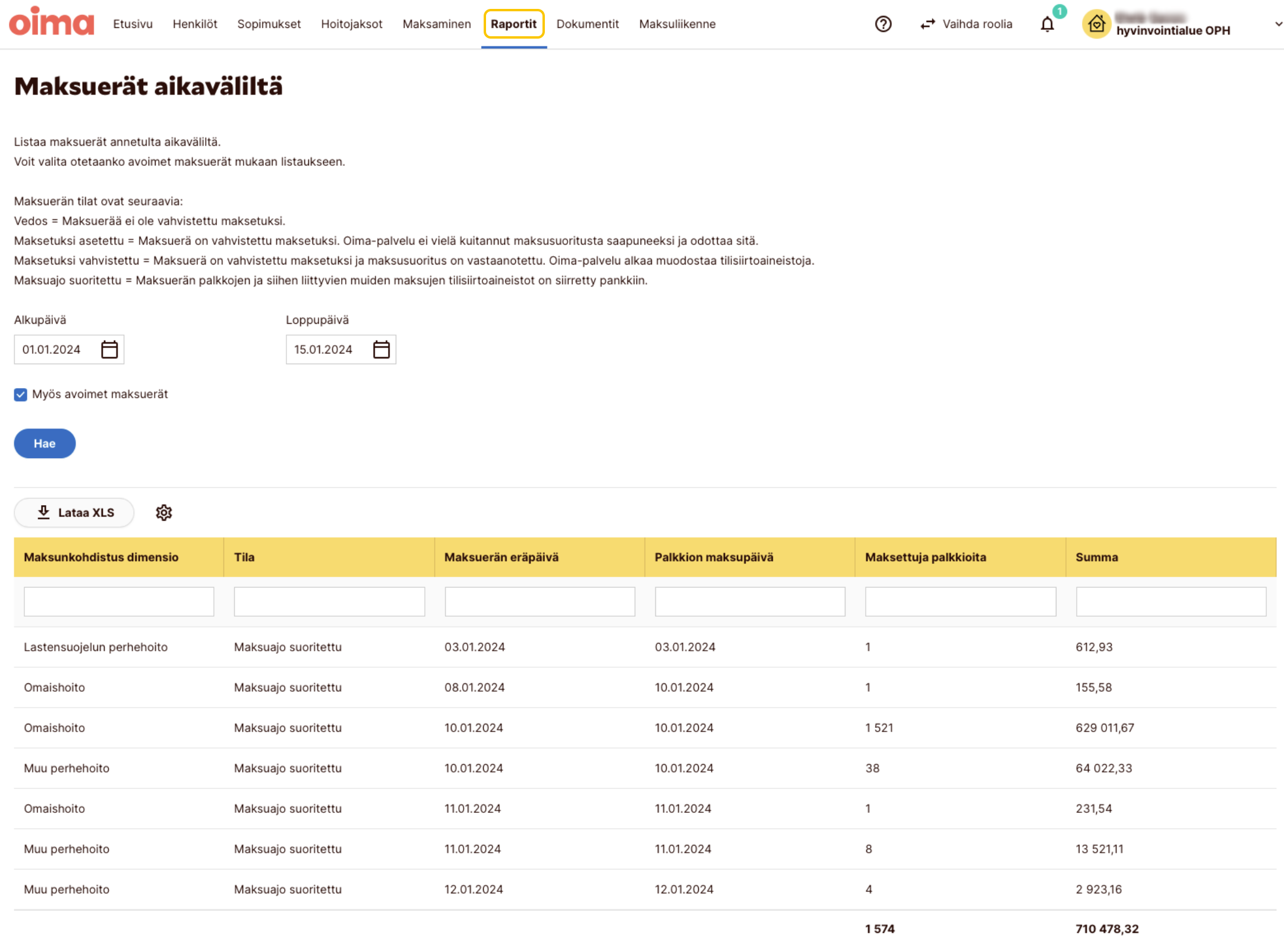Sort by Maksuerän eräpäivä column header
1284x952 pixels.
501,557
